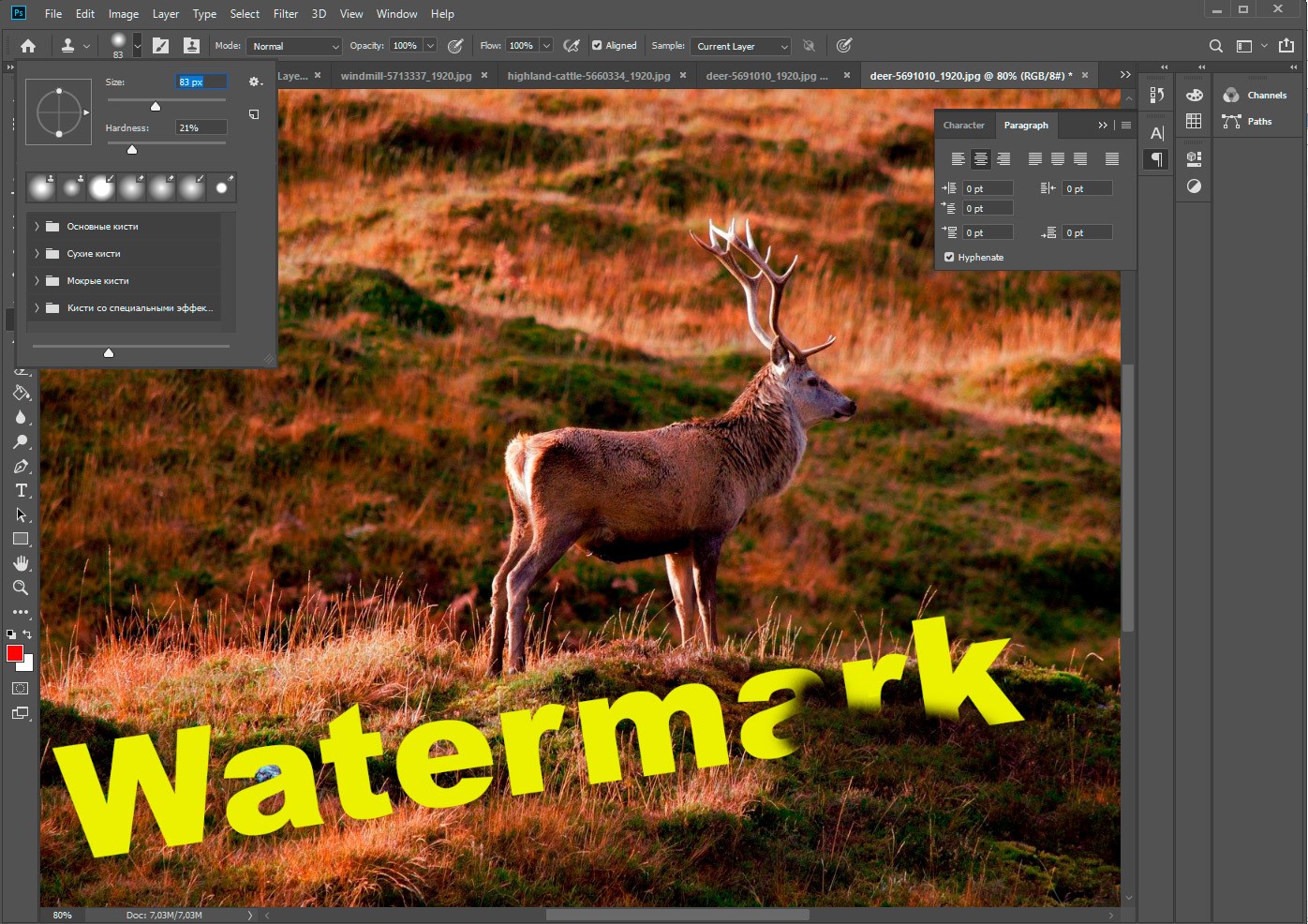Reset default foreground and background colors
Screen dimensions: 1308x924
pyautogui.click(x=10, y=634)
